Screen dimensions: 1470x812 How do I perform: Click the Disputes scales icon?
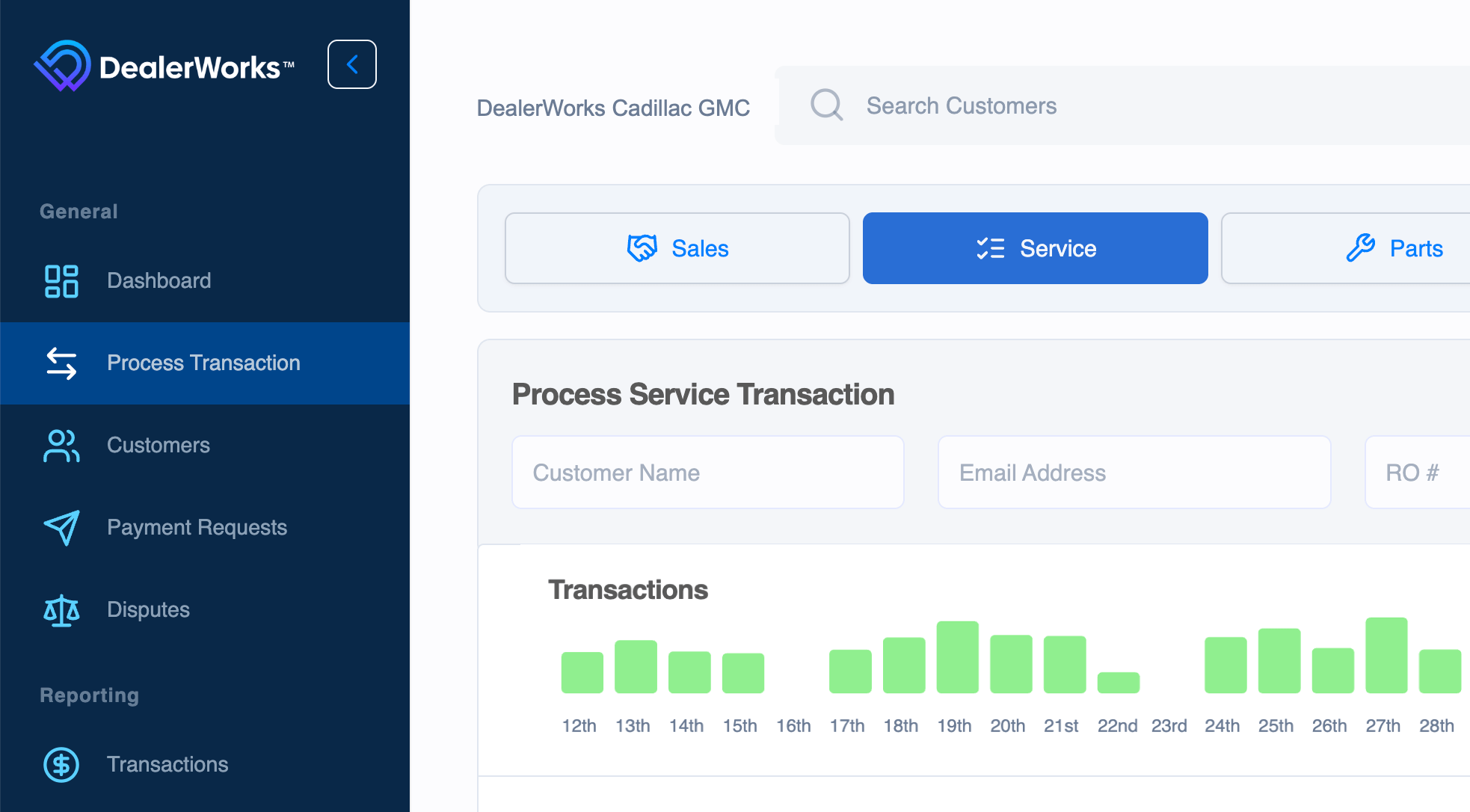pyautogui.click(x=61, y=610)
